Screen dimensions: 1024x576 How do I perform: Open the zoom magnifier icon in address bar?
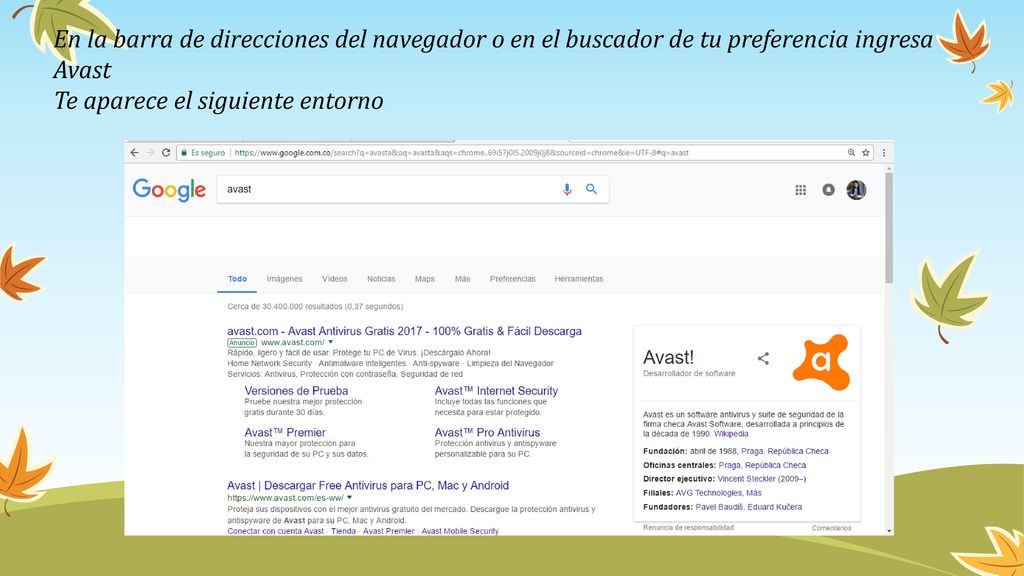coord(852,153)
